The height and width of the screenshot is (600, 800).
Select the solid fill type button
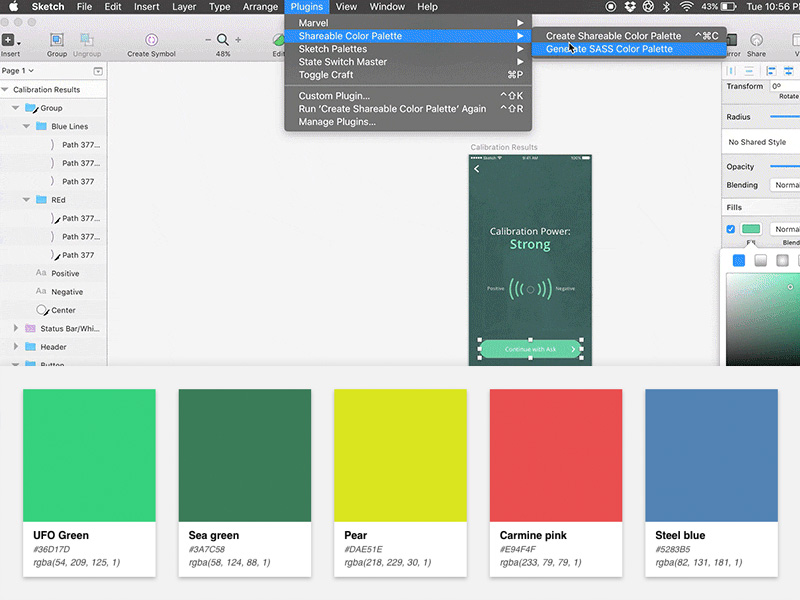click(x=738, y=261)
